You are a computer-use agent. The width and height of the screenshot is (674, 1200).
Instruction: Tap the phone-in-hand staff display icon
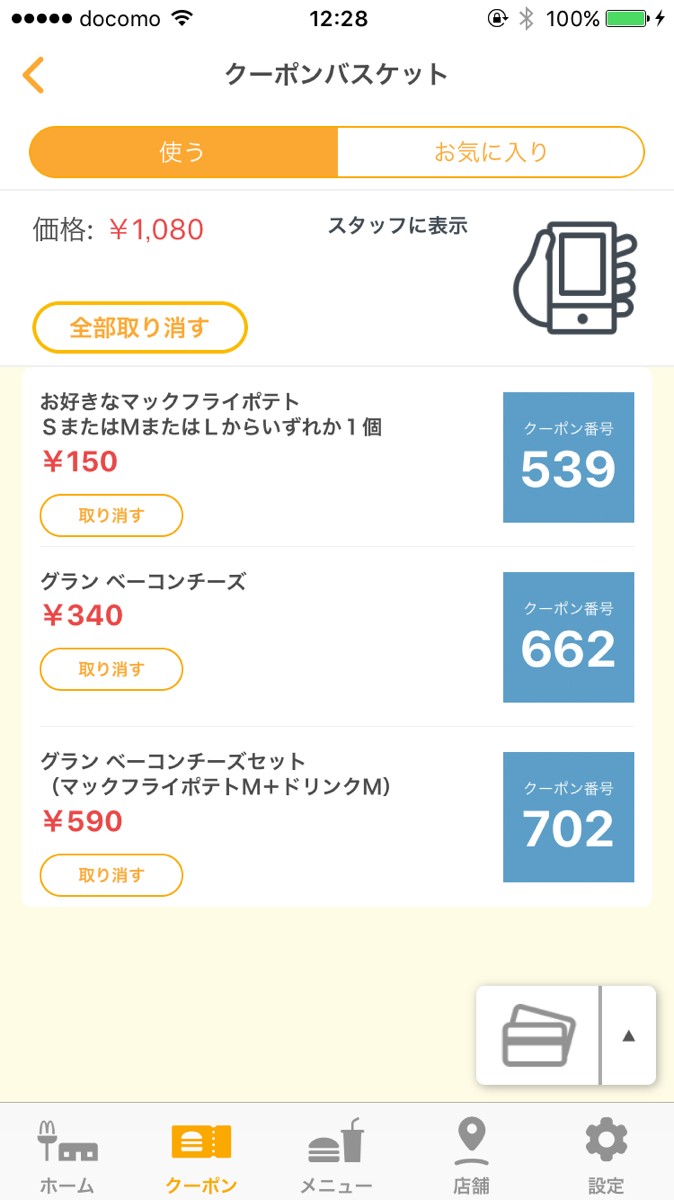coord(574,277)
